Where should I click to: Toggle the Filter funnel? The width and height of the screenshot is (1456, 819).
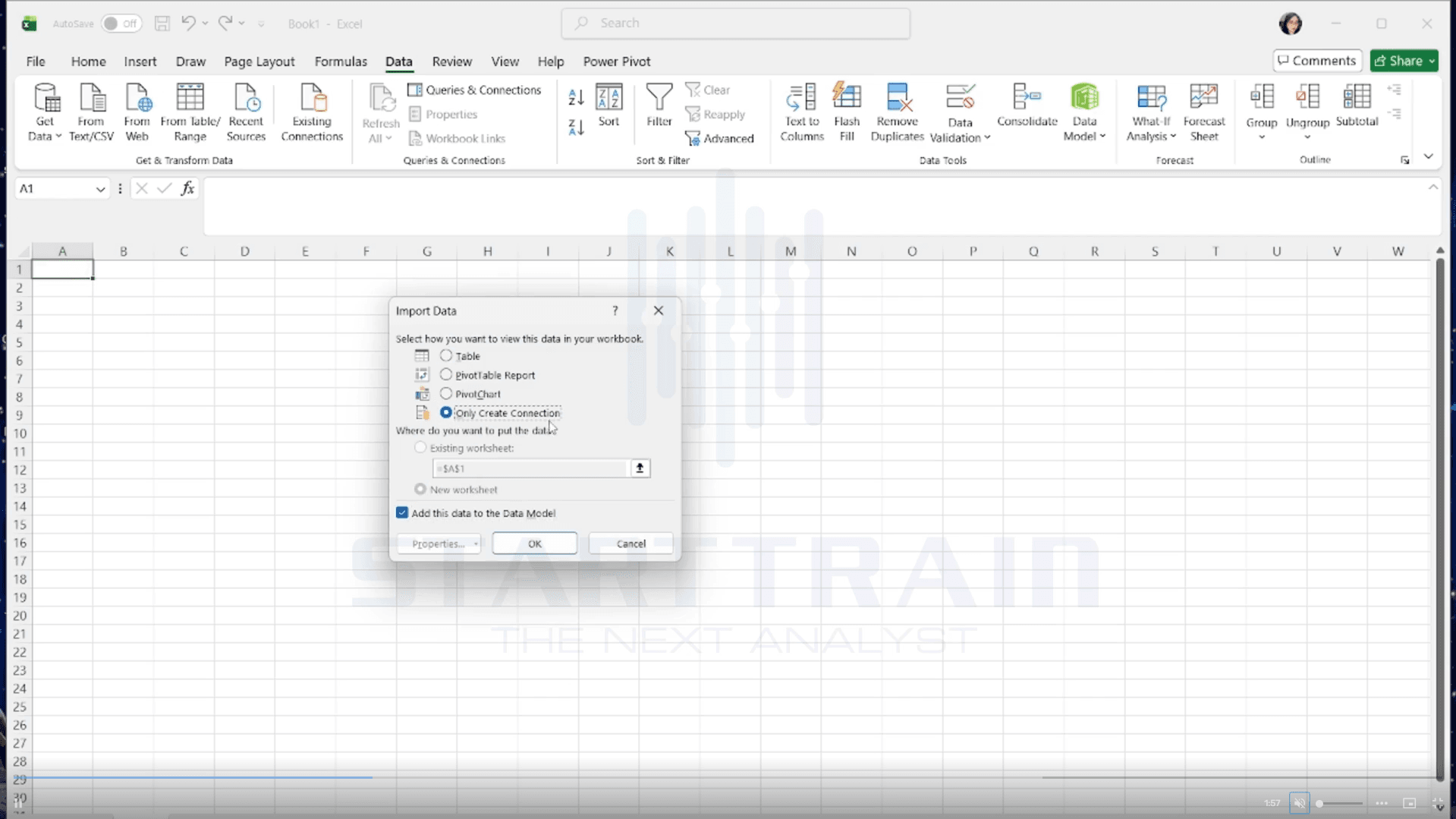tap(659, 106)
